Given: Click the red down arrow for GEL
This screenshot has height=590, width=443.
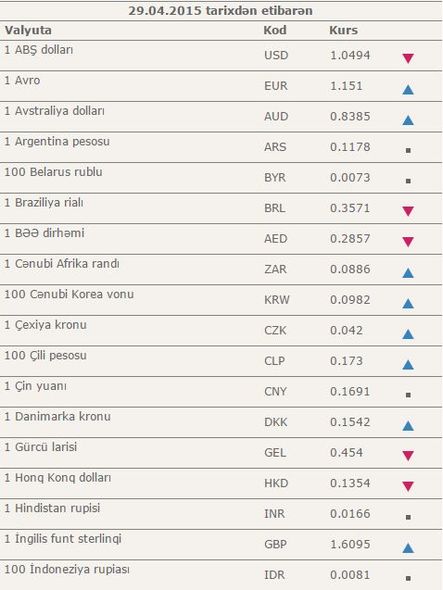Looking at the screenshot, I should coord(408,456).
